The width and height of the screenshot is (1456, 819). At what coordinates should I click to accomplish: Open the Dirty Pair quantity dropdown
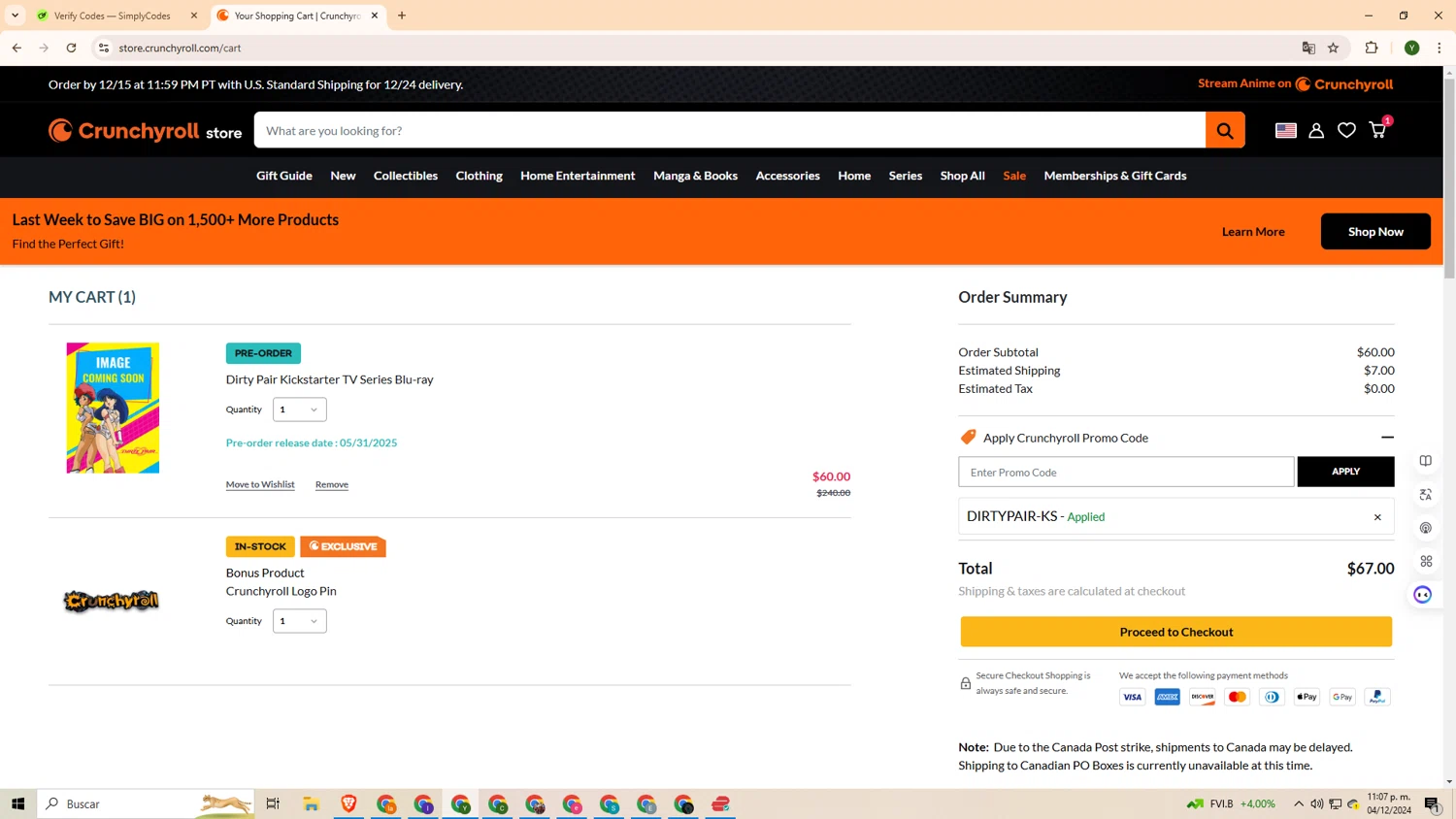300,409
